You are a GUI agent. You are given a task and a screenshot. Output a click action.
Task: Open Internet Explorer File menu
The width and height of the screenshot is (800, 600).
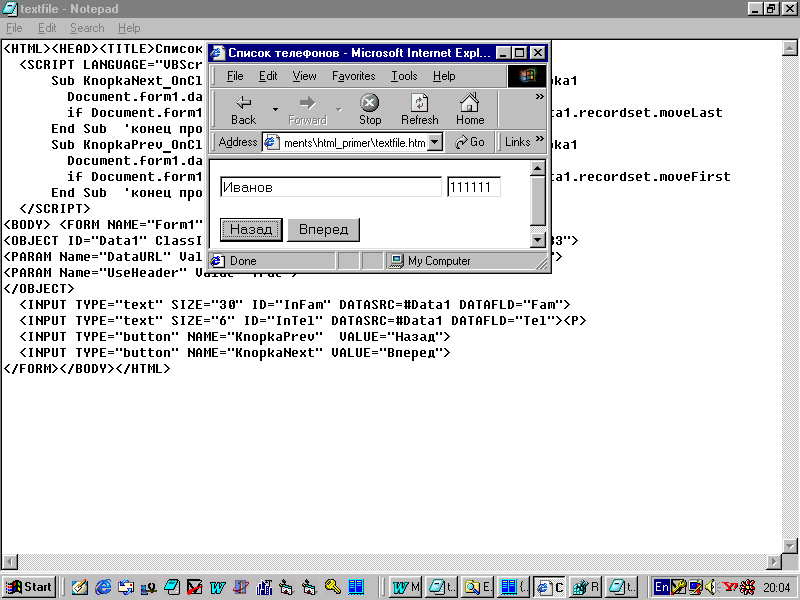(x=235, y=76)
